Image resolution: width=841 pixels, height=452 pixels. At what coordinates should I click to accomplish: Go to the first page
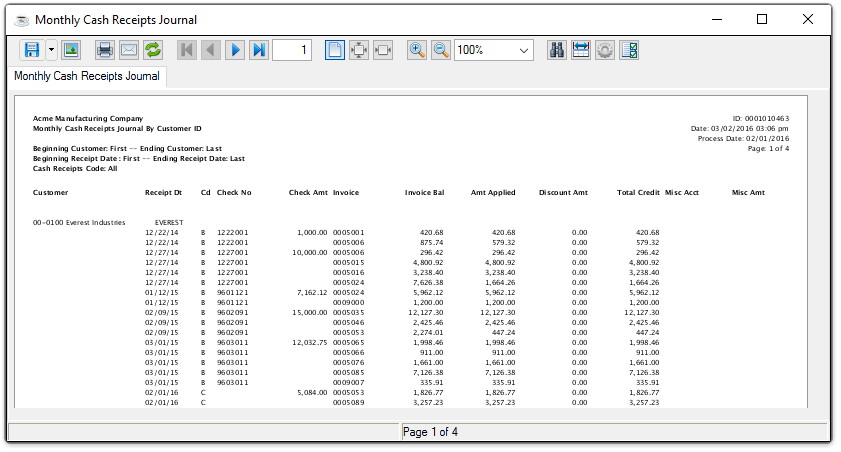(187, 50)
